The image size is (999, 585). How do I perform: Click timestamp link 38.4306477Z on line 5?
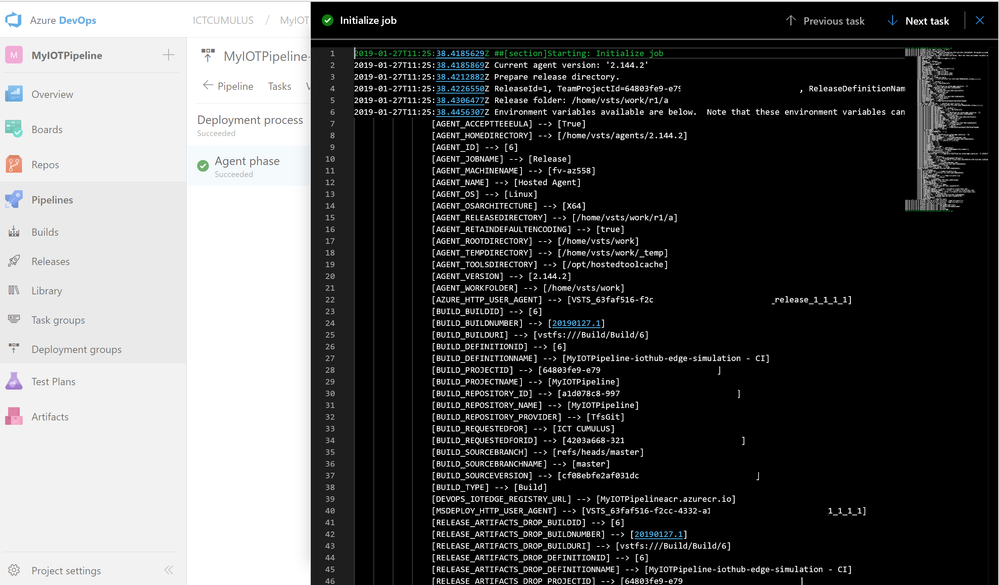[x=463, y=100]
